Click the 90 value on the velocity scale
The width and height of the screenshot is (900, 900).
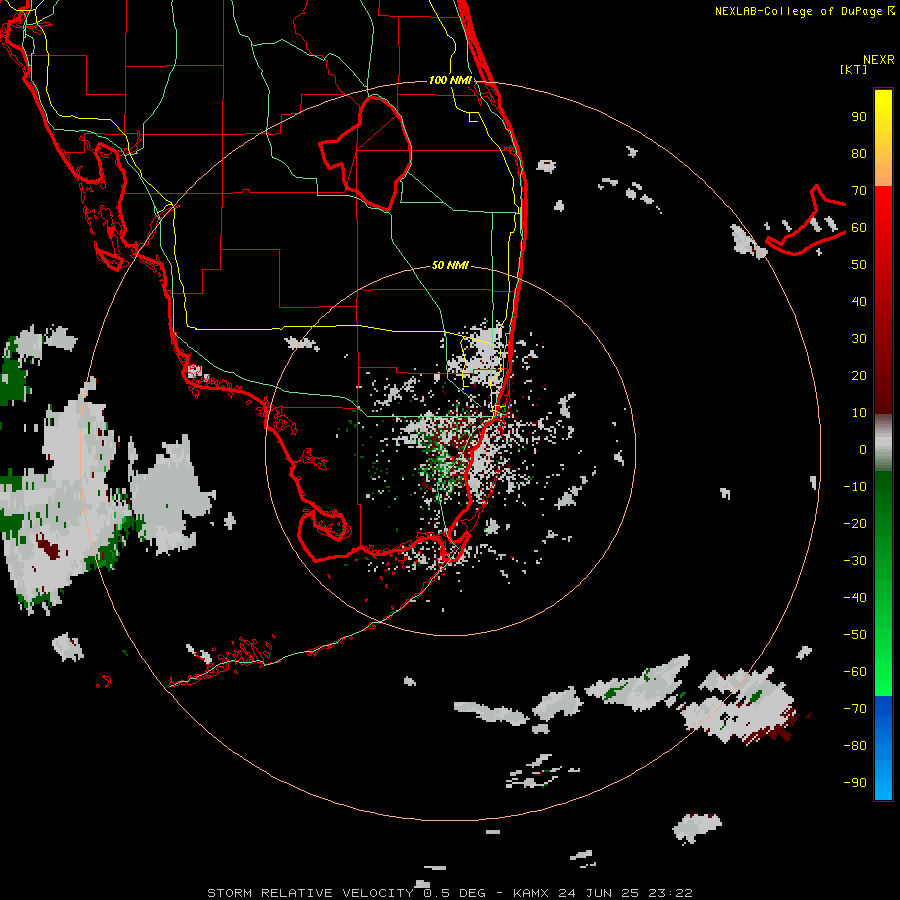859,117
